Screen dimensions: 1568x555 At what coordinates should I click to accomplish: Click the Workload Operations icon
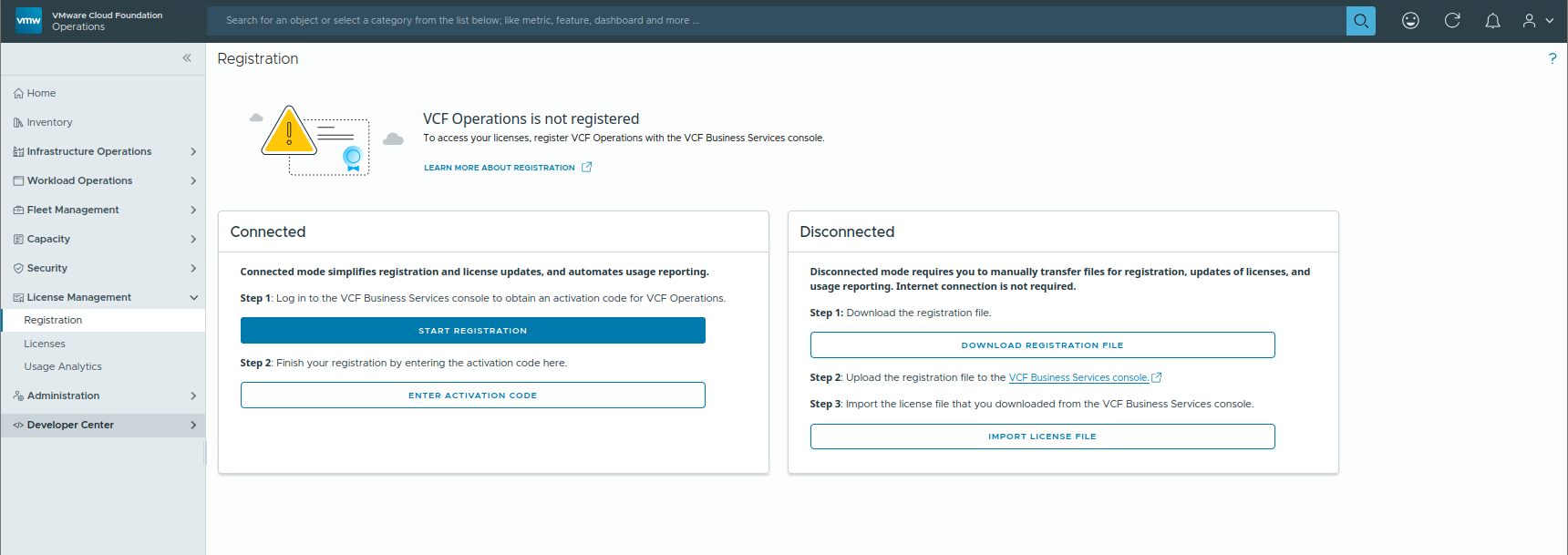click(18, 180)
